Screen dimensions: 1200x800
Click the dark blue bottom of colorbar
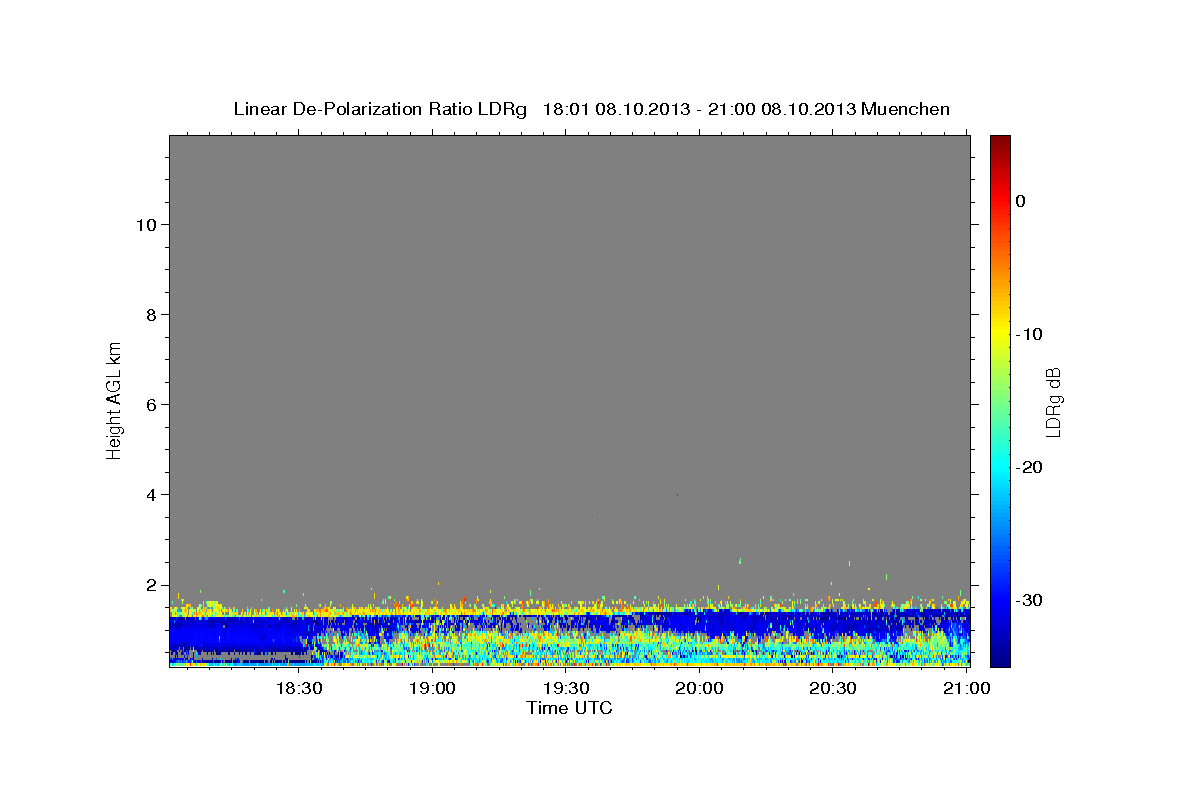pos(1000,655)
